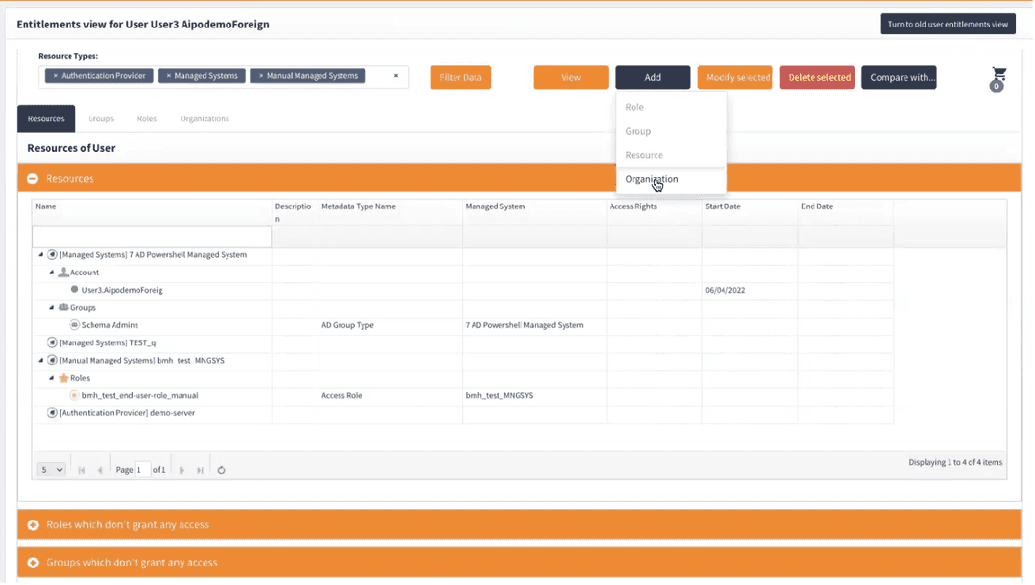Remove the Managed Systems resource type filter
The width and height of the screenshot is (1035, 585).
click(169, 76)
